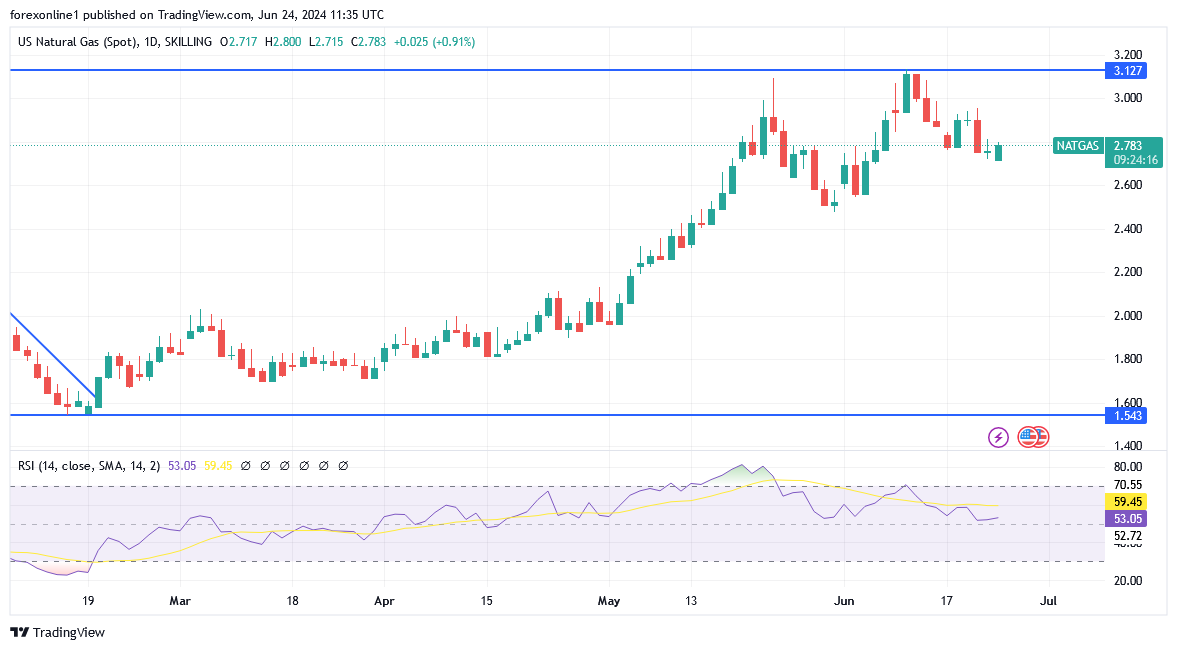
Task: Click the purple lightning bolt icon
Action: click(998, 437)
